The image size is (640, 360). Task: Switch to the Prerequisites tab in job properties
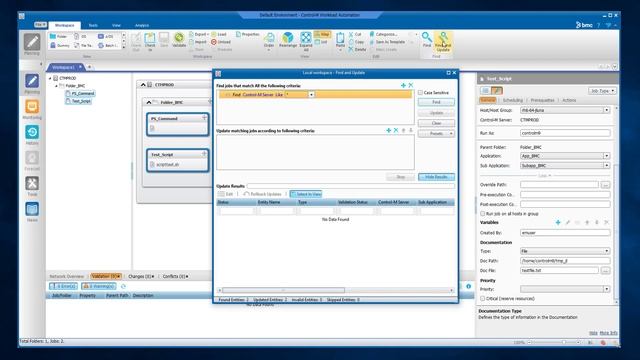click(x=542, y=100)
